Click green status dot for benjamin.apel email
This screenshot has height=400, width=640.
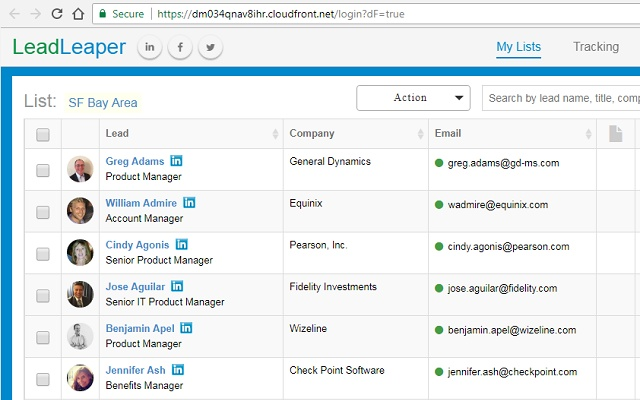439,330
